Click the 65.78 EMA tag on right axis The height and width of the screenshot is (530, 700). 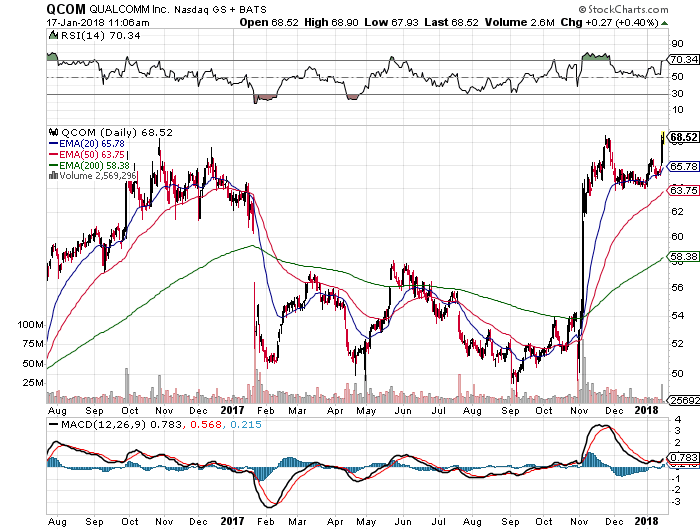(x=684, y=167)
